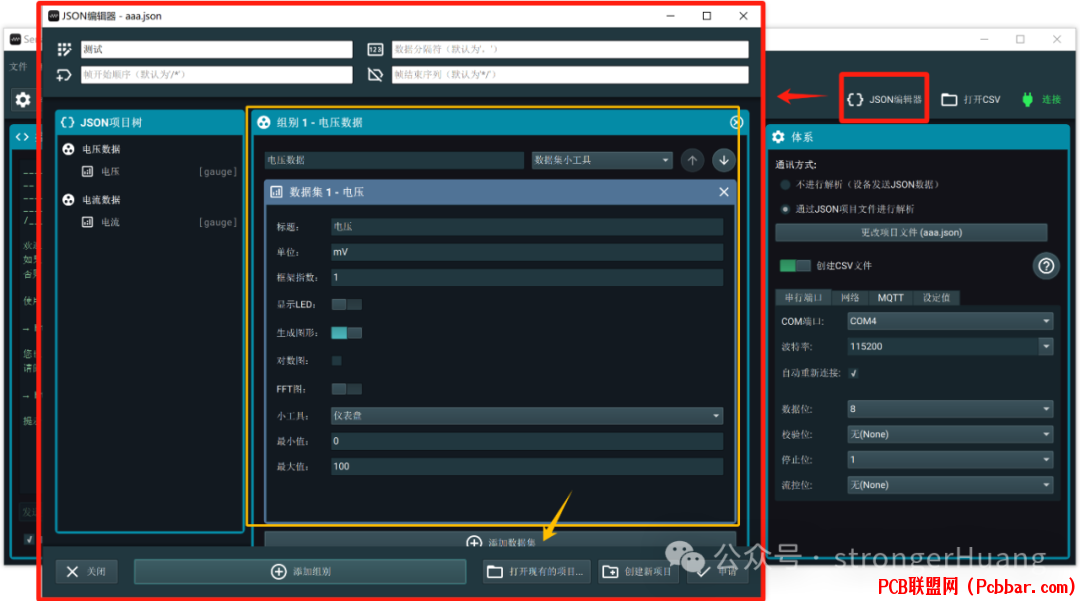Screen dimensions: 1080x601
Task: Click 添加数据集 button
Action: pyautogui.click(x=501, y=541)
